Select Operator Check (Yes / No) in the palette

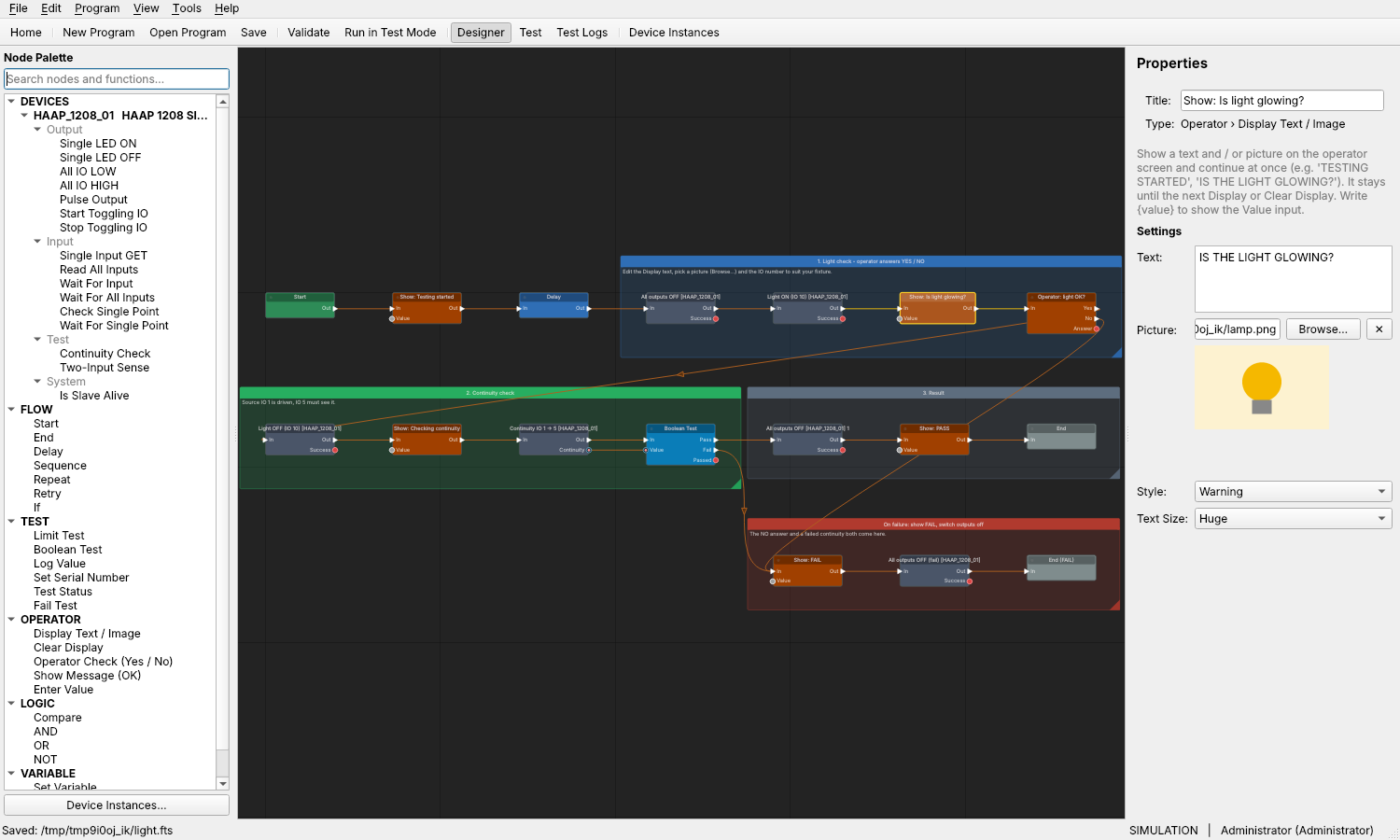coord(103,662)
